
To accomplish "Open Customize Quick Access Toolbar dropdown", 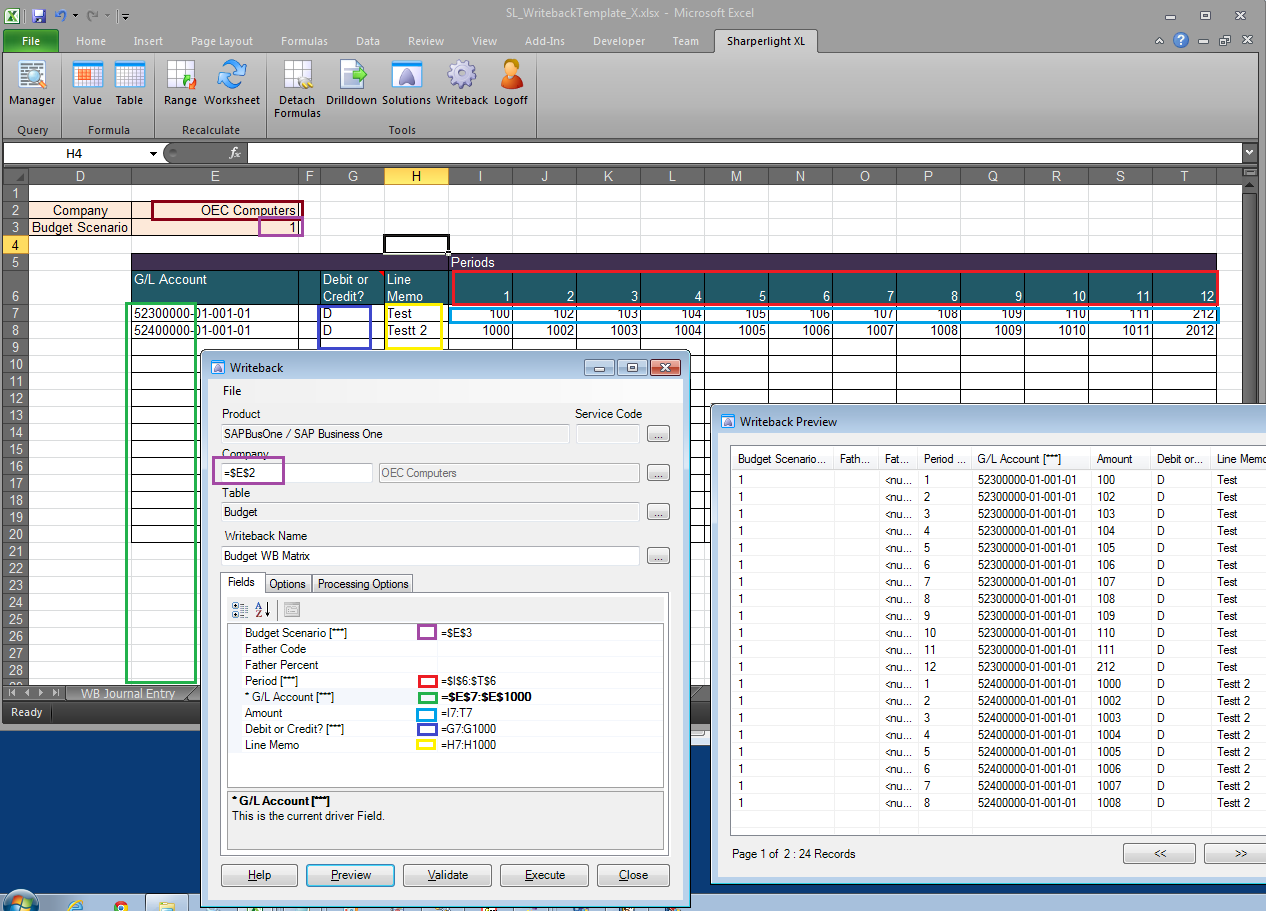I will [124, 16].
